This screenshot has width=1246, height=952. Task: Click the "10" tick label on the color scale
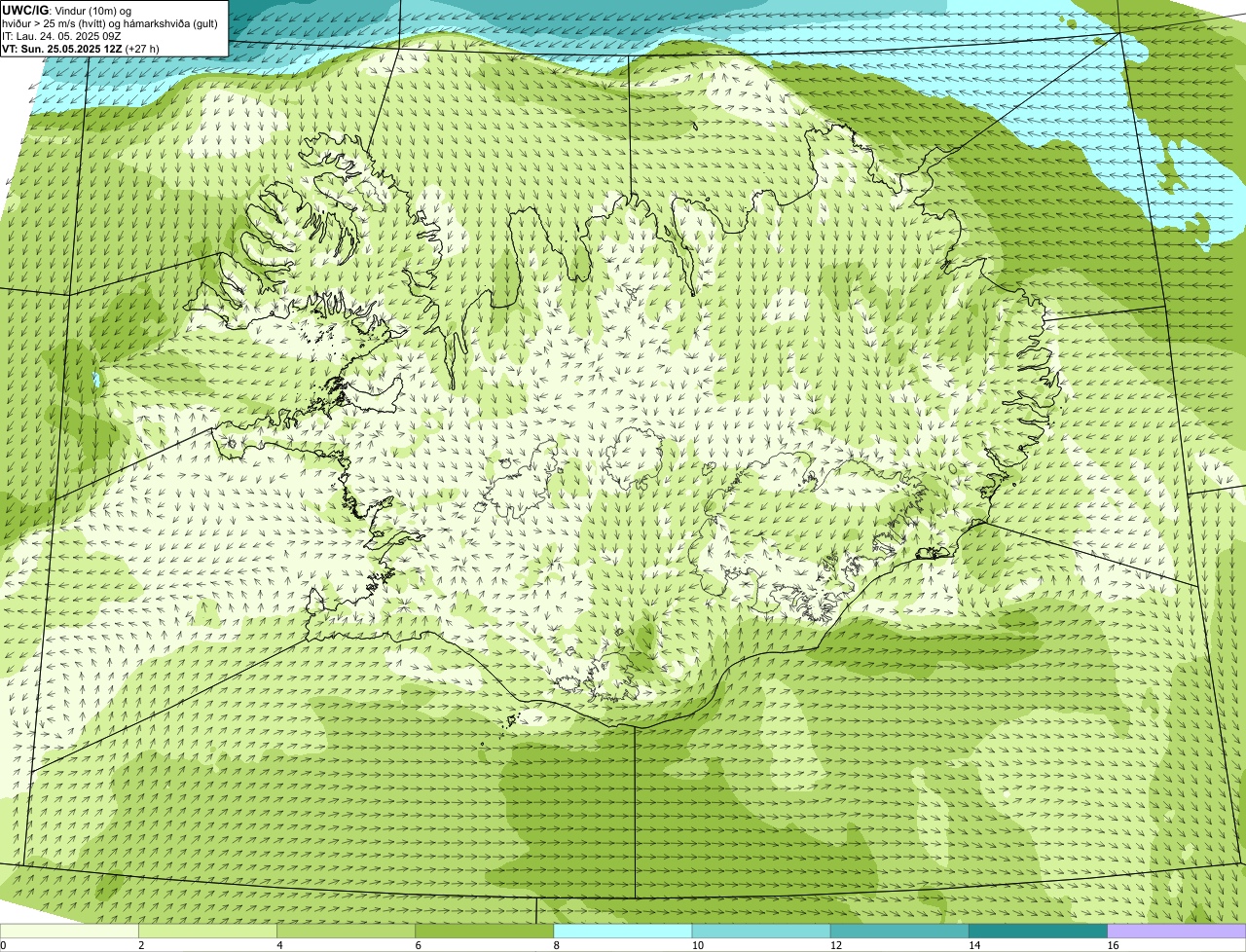[698, 945]
